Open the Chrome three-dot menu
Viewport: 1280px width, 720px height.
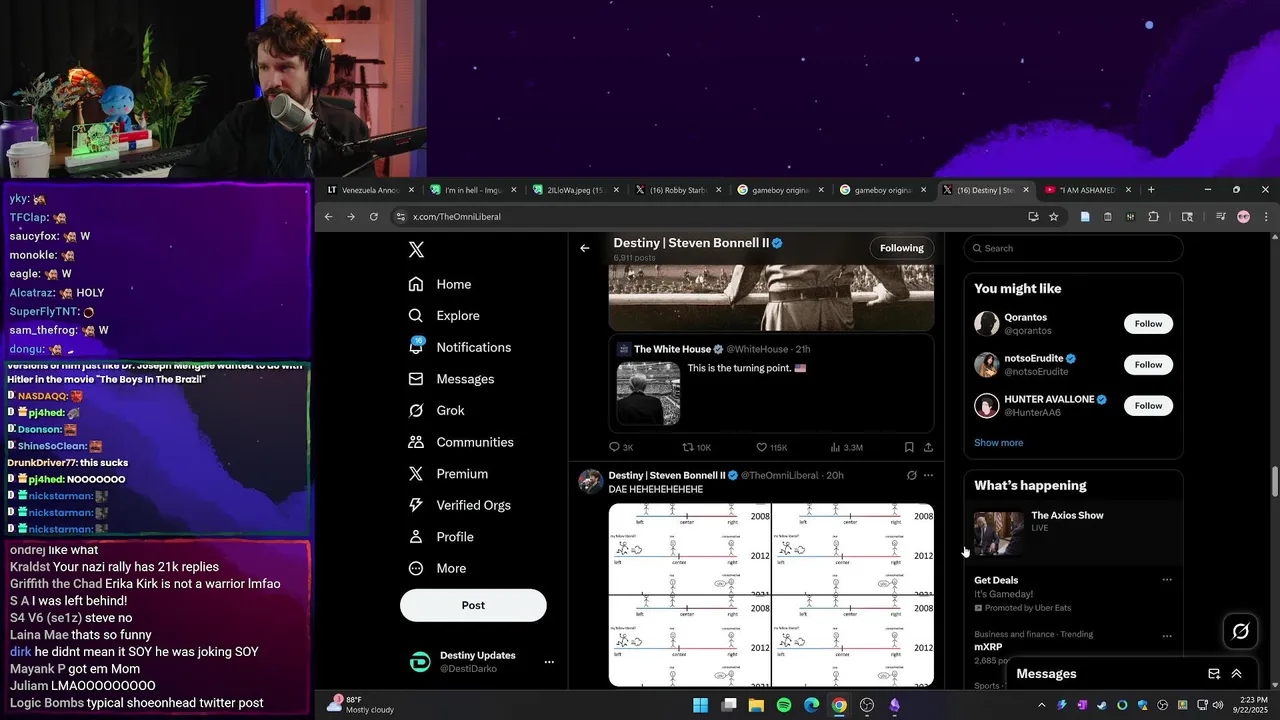(1266, 217)
